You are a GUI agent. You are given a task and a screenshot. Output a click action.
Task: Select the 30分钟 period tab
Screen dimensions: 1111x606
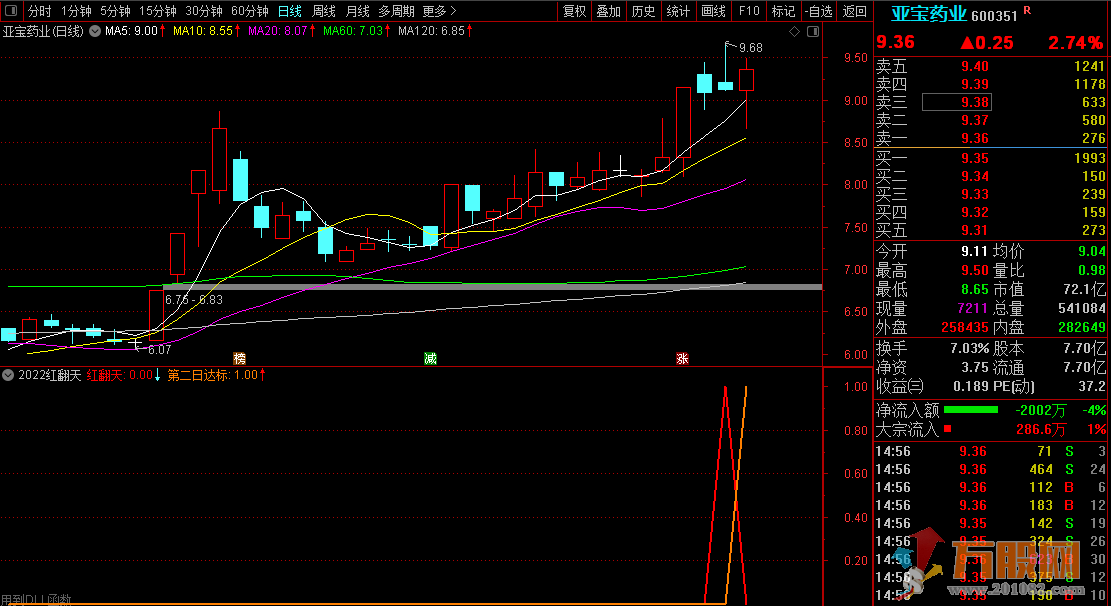click(204, 11)
